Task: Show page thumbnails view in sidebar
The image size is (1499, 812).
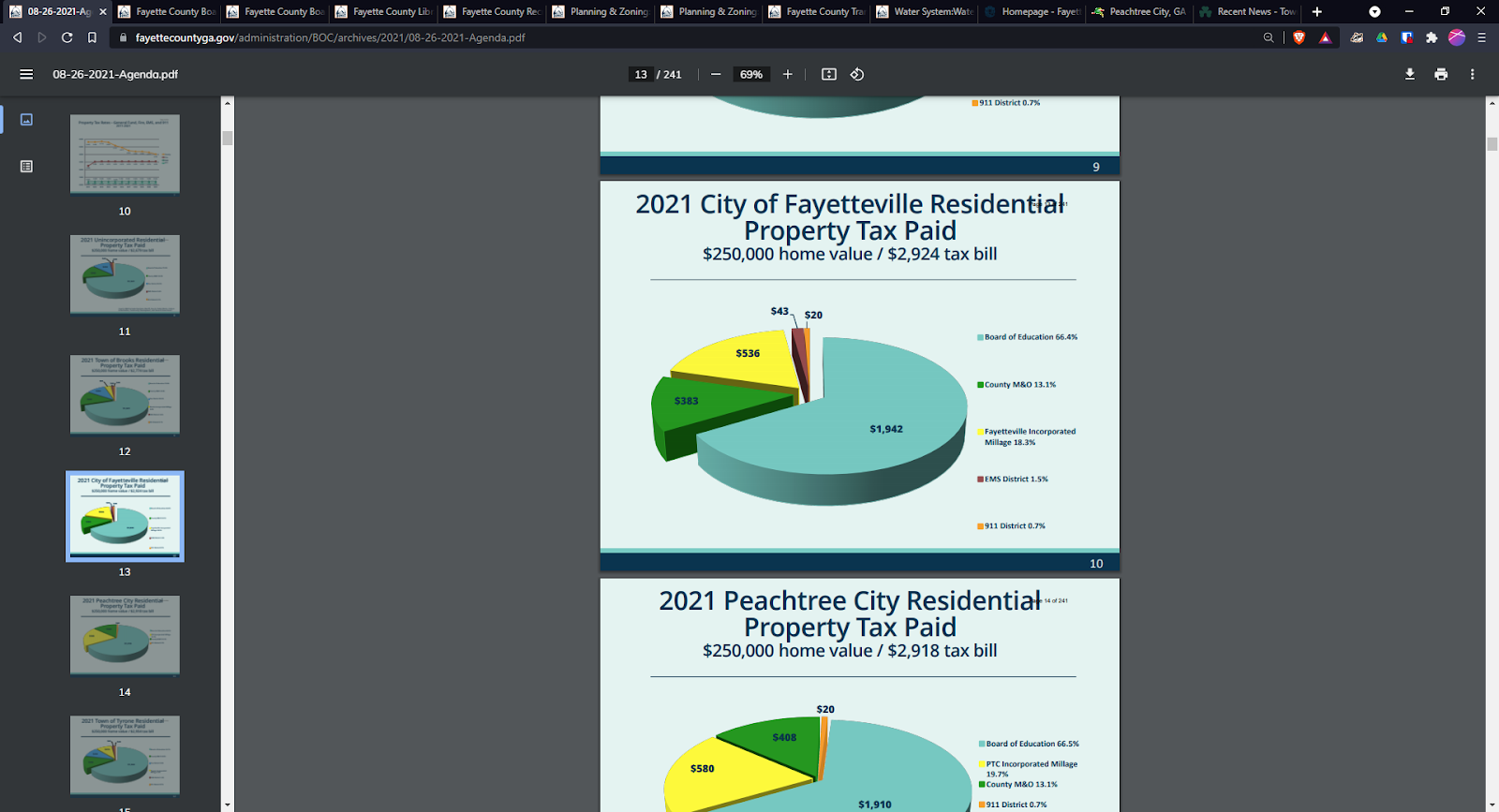Action: (x=26, y=119)
